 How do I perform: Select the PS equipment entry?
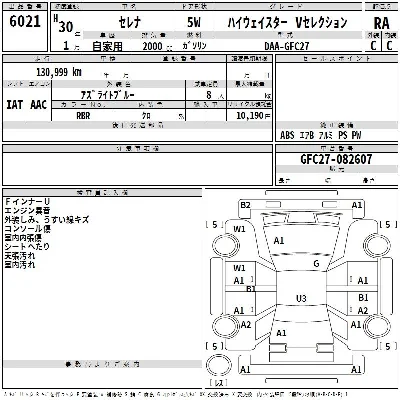coord(342,135)
